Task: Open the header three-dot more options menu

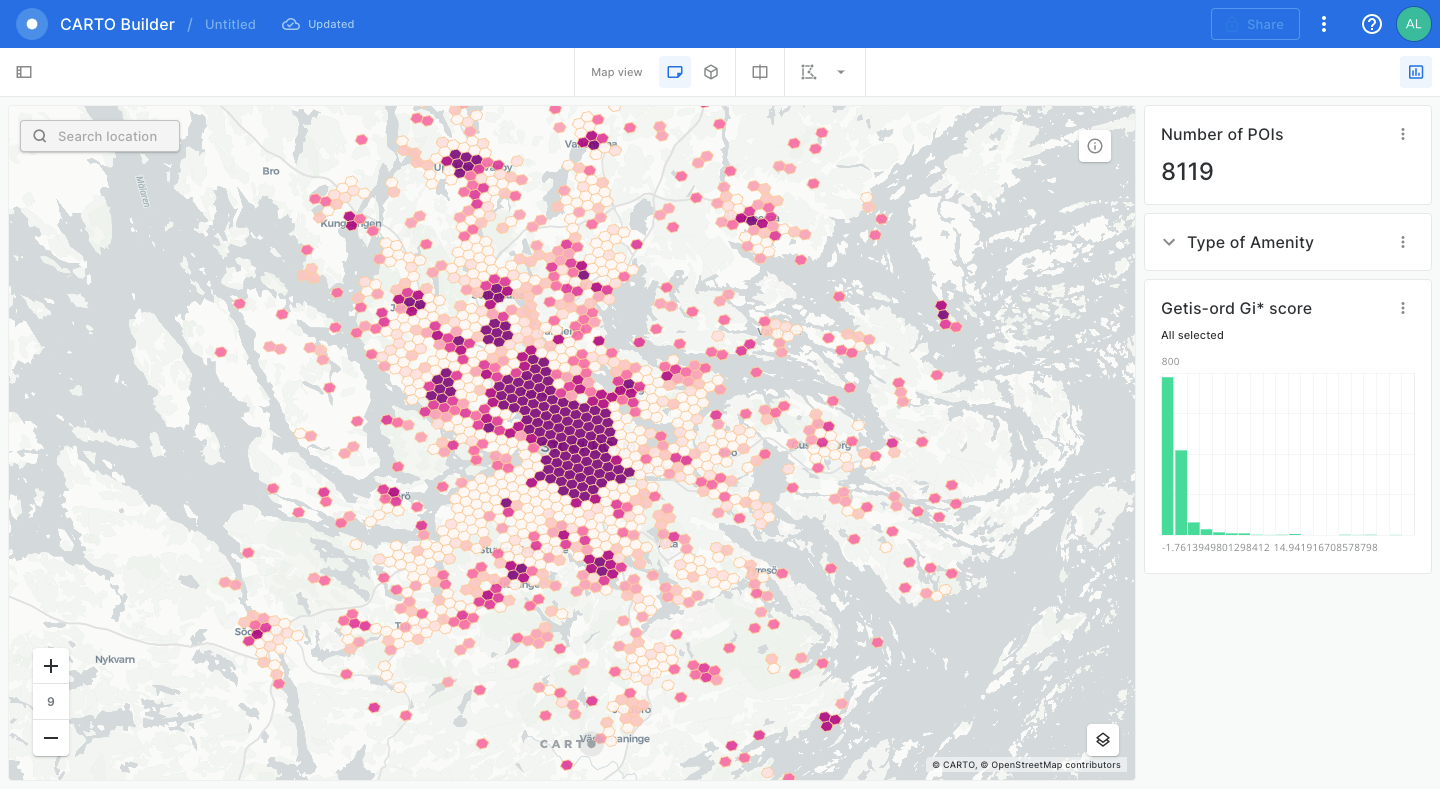Action: pyautogui.click(x=1324, y=24)
